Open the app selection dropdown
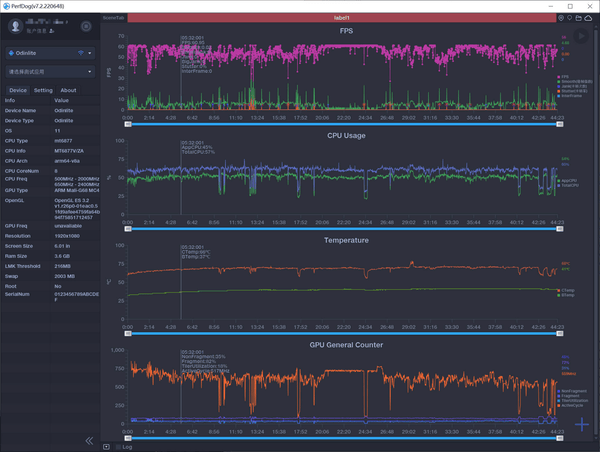 pyautogui.click(x=49, y=72)
